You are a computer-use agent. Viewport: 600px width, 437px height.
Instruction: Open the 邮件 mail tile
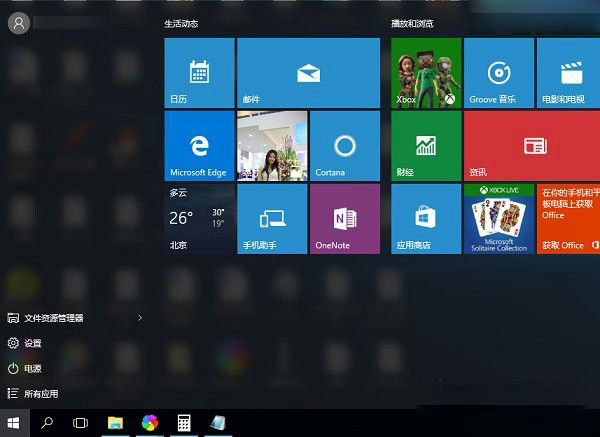click(308, 73)
